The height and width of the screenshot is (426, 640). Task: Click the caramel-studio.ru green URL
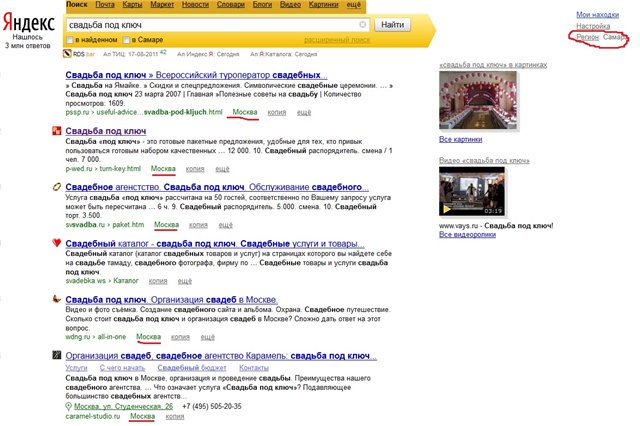[x=93, y=416]
